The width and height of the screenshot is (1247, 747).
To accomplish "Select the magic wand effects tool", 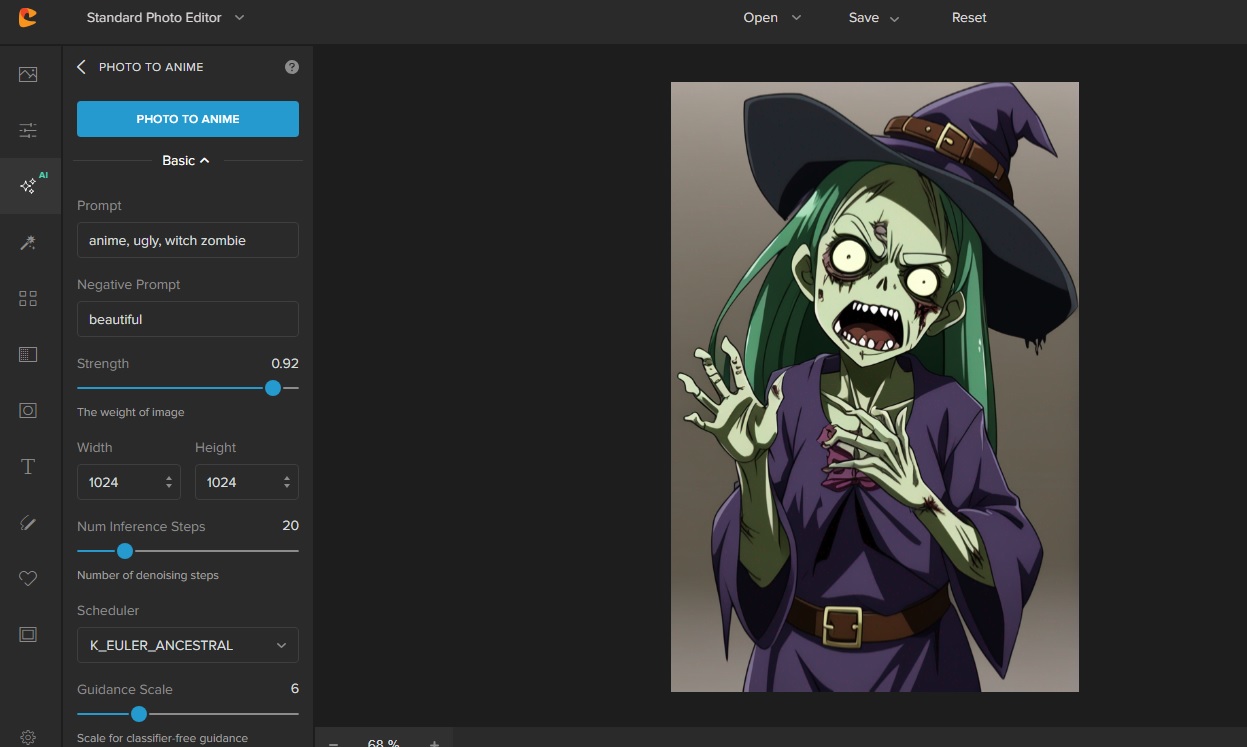I will tap(28, 243).
